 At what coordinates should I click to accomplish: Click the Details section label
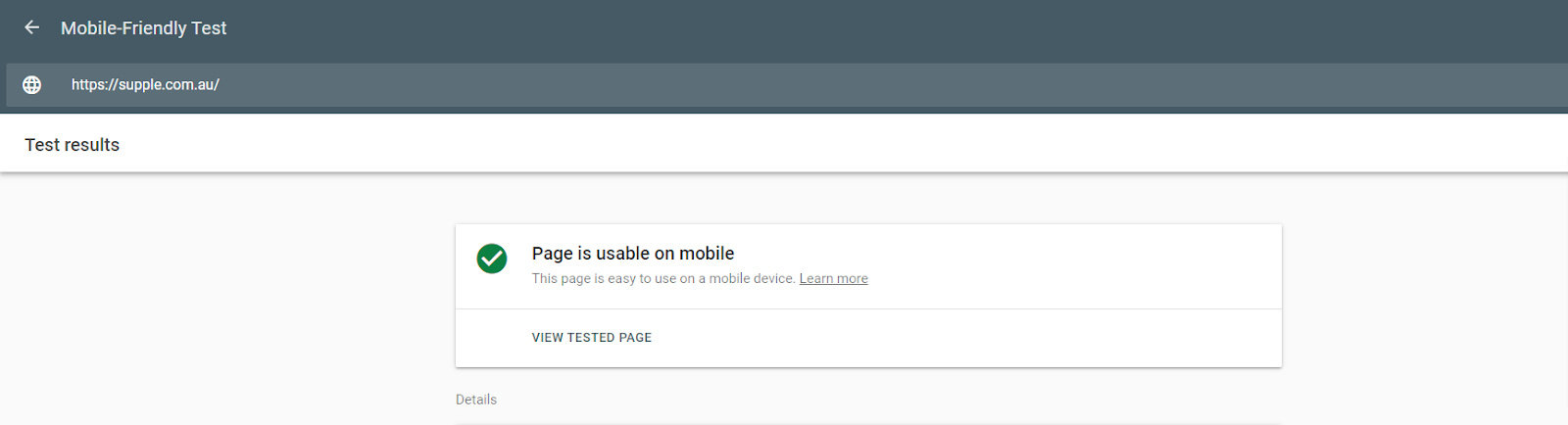pos(476,400)
